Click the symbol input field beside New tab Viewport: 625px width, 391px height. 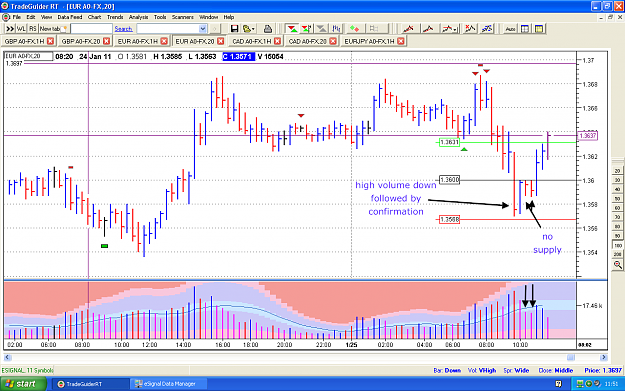(91, 29)
